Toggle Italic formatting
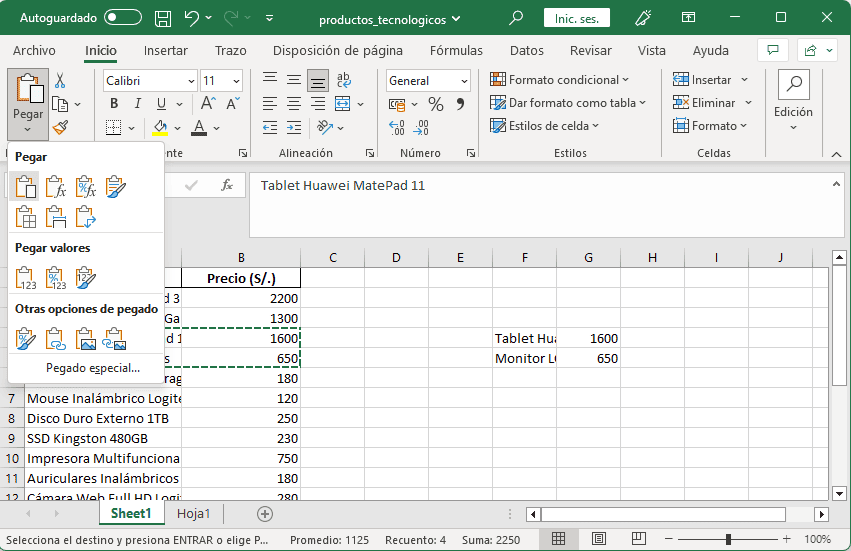The width and height of the screenshot is (851, 551). pyautogui.click(x=137, y=103)
